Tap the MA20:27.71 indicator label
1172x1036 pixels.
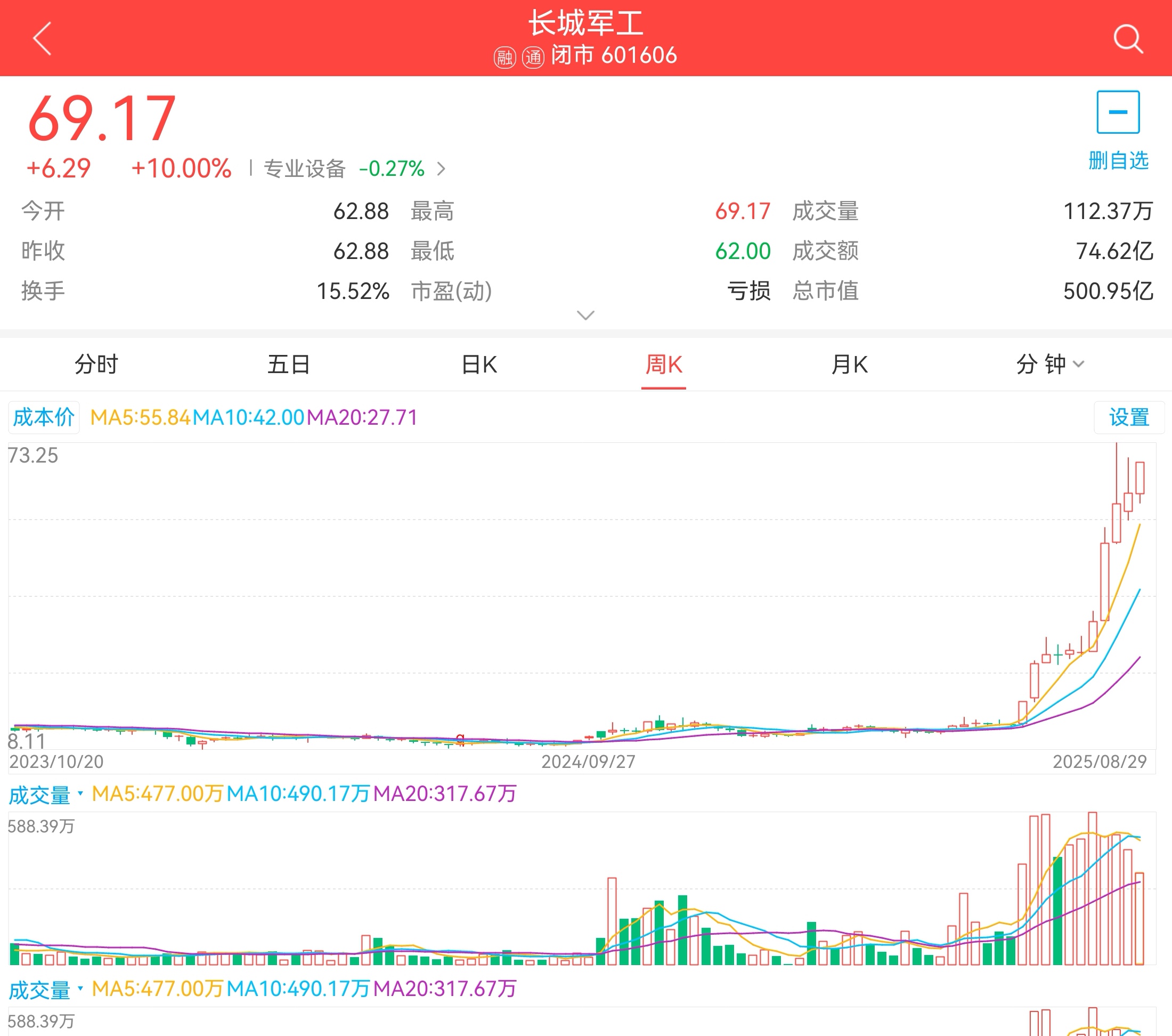coord(362,417)
